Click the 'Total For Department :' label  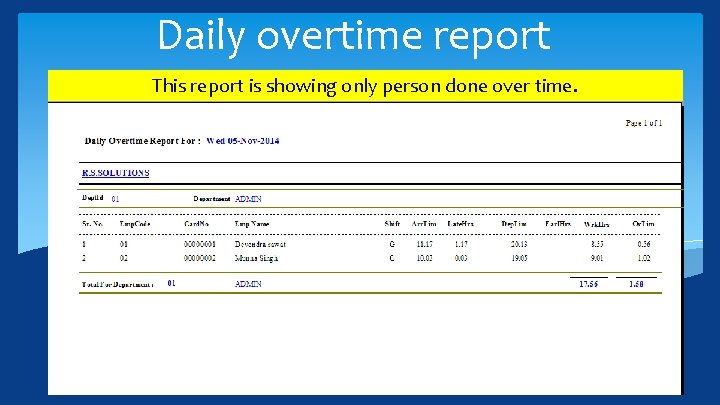(118, 285)
